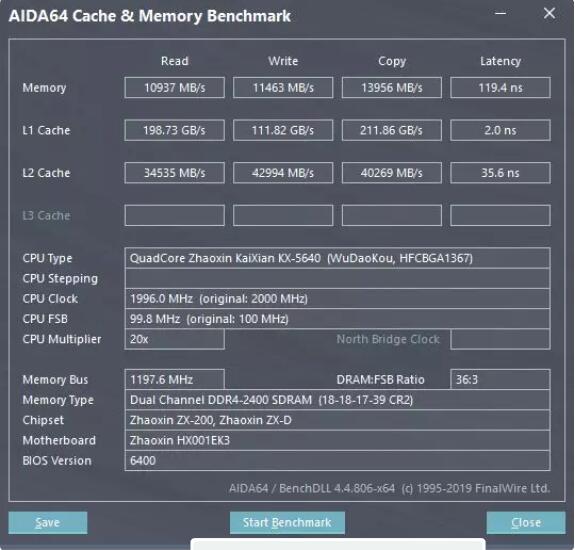575x550 pixels.
Task: Select Memory Latency value 119.4 ns
Action: coord(500,88)
